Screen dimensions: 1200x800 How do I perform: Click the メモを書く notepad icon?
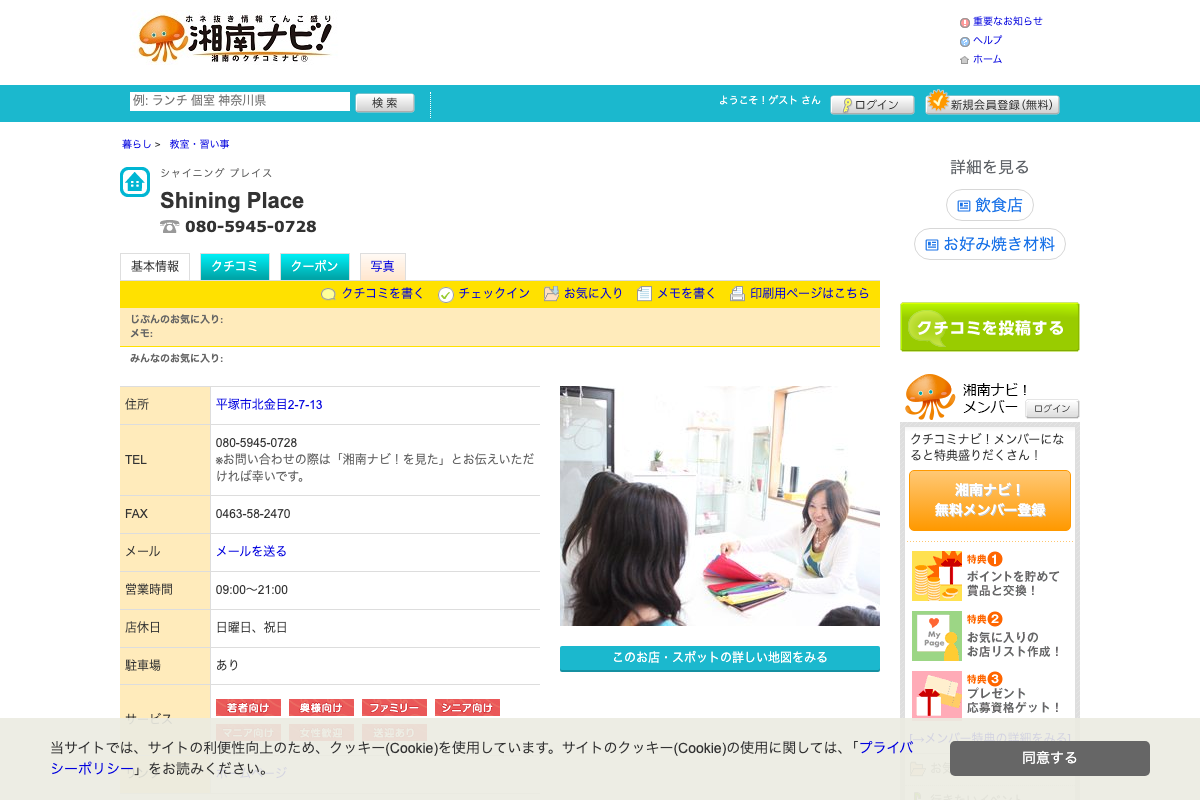(x=644, y=294)
